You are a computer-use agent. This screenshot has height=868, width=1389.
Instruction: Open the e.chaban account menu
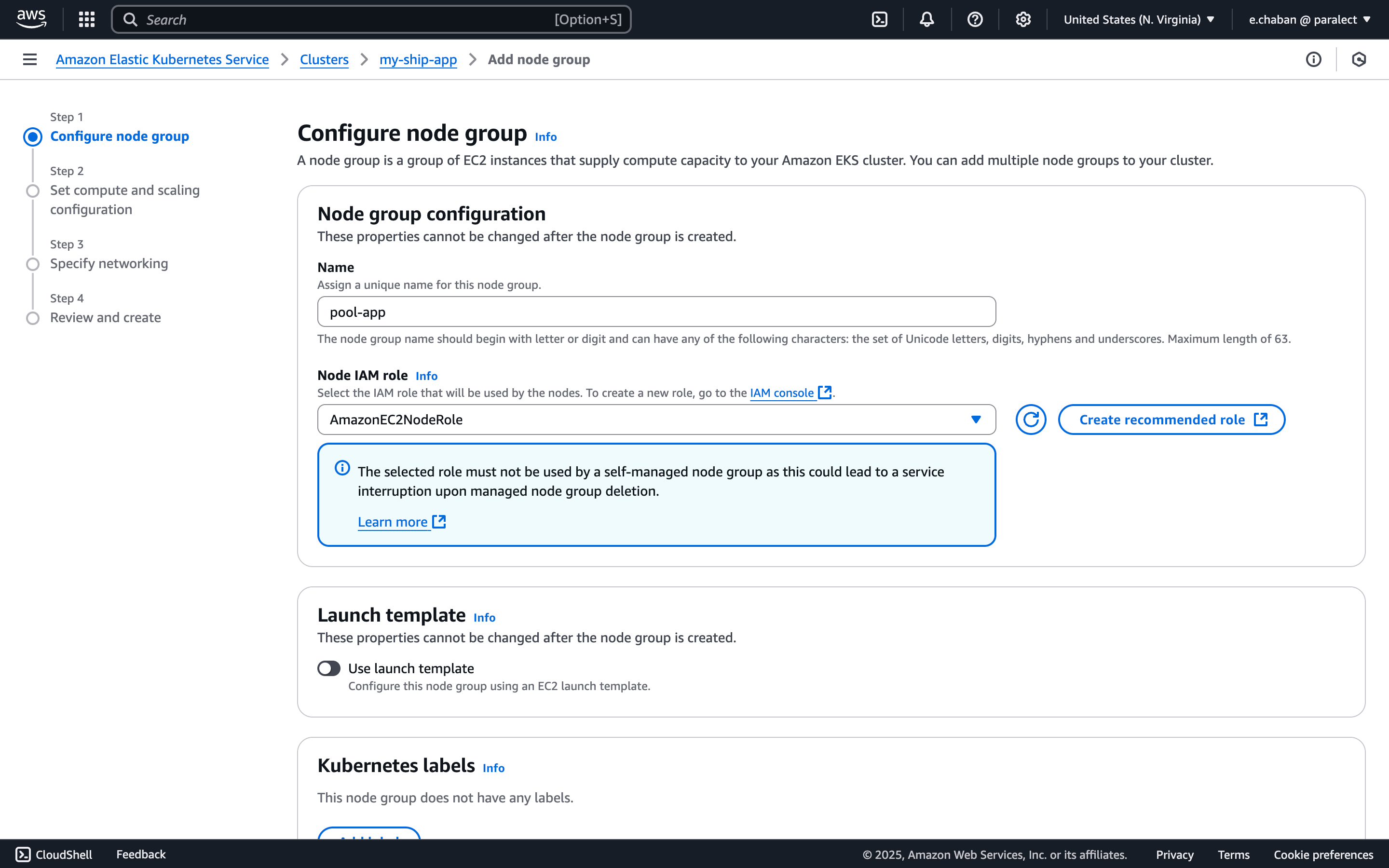coord(1311,19)
